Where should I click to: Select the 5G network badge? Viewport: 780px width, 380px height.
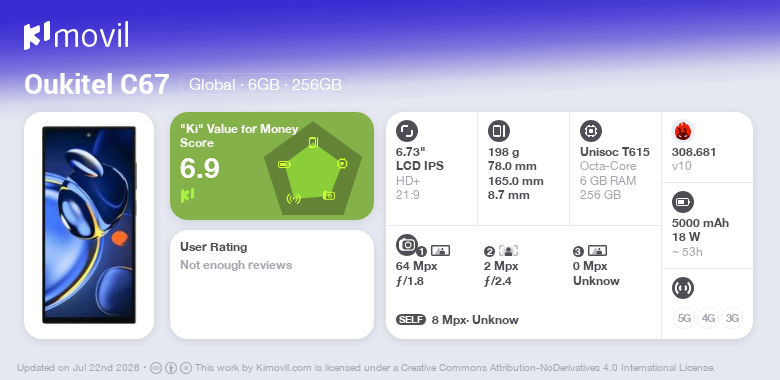pyautogui.click(x=684, y=318)
